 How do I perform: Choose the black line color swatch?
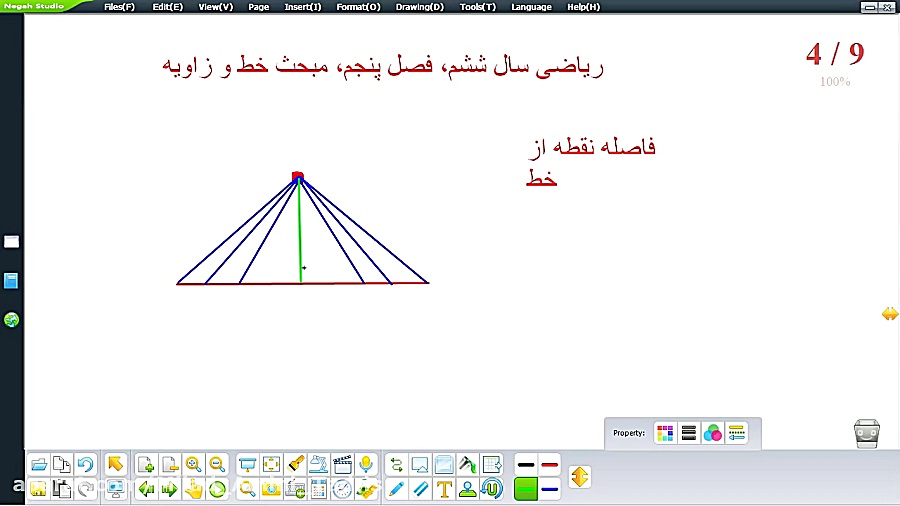[x=526, y=465]
